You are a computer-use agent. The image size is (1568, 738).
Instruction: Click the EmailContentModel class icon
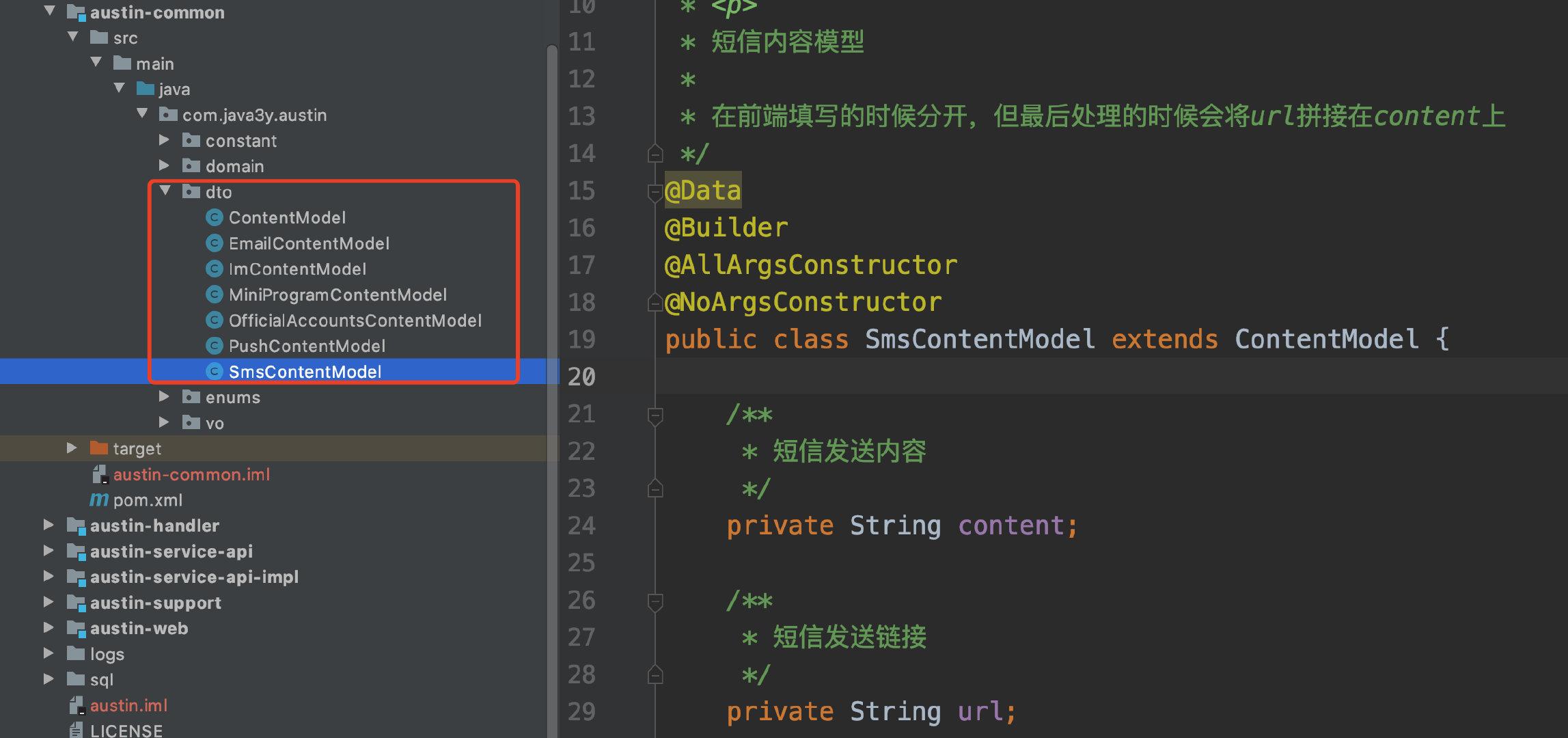[215, 243]
